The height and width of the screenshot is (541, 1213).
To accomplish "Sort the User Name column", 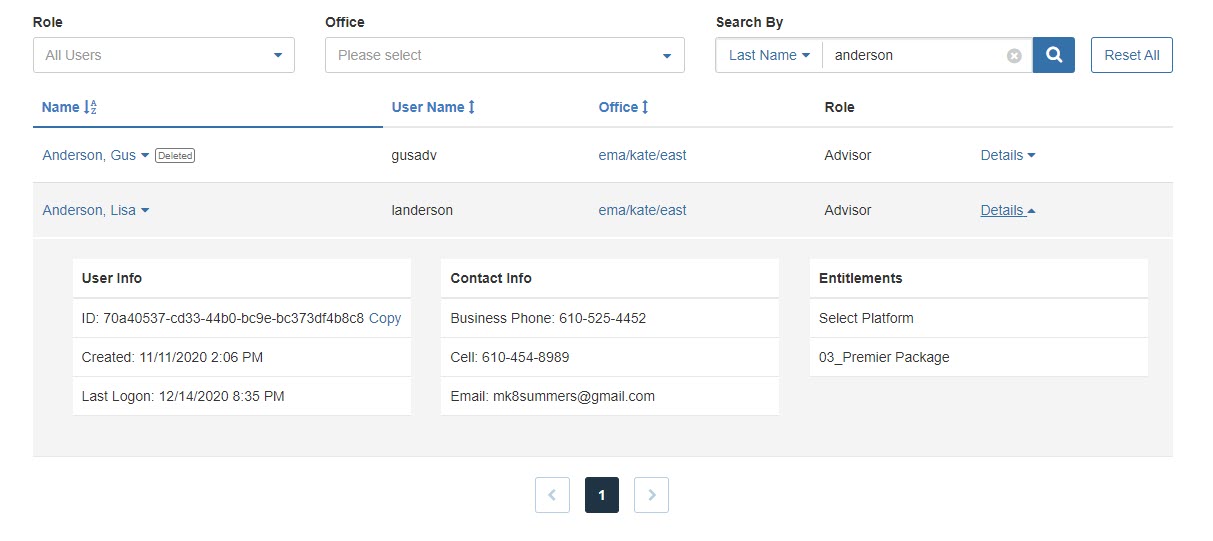I will 471,107.
